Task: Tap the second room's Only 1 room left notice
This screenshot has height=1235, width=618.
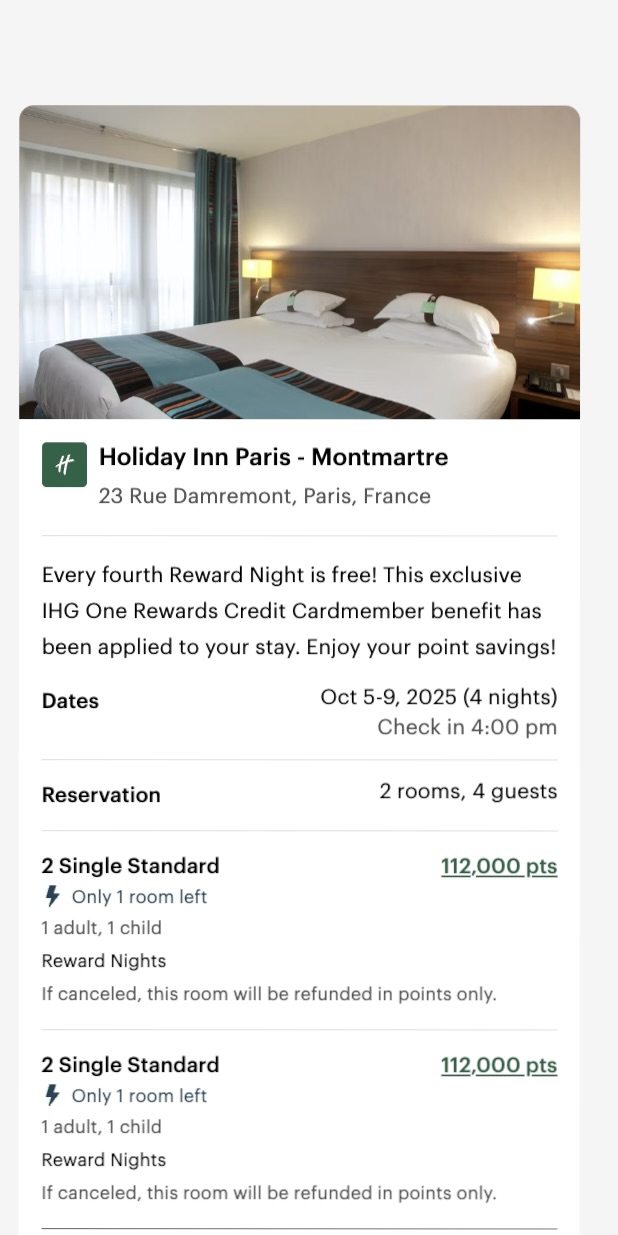Action: [x=139, y=1096]
